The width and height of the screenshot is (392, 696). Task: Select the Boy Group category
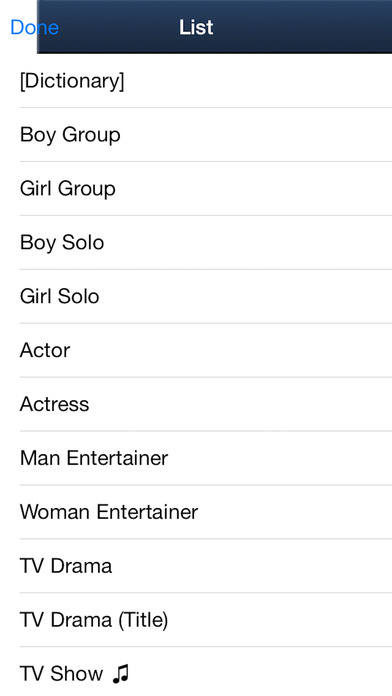(x=196, y=134)
